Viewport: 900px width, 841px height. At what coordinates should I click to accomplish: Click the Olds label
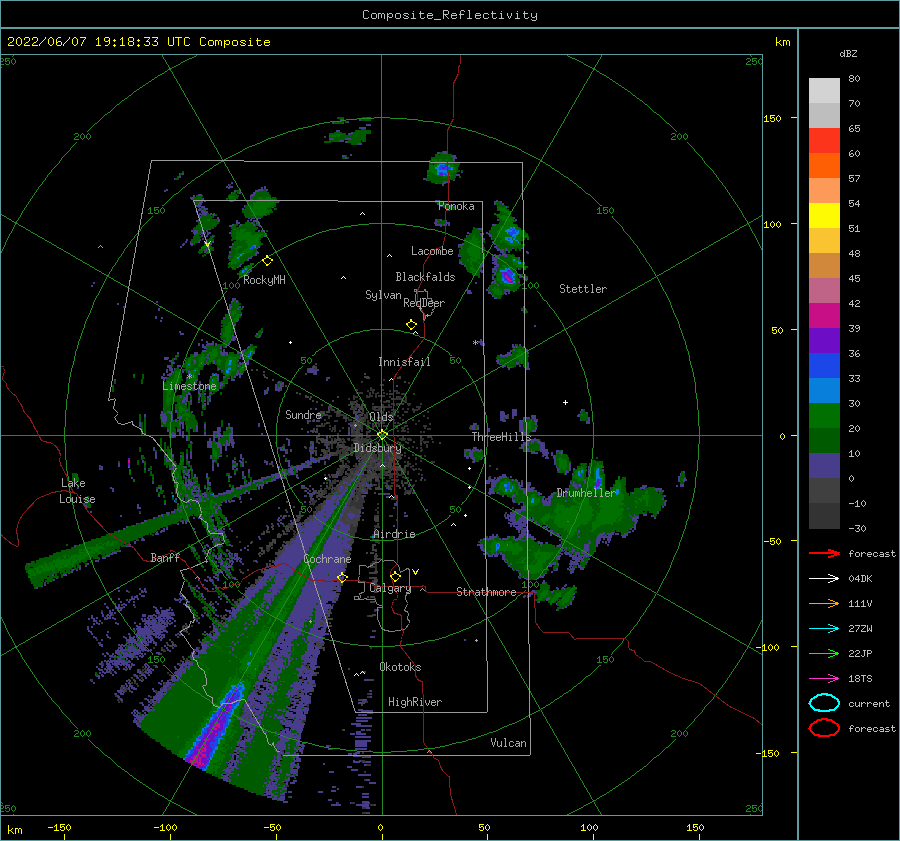tap(381, 417)
